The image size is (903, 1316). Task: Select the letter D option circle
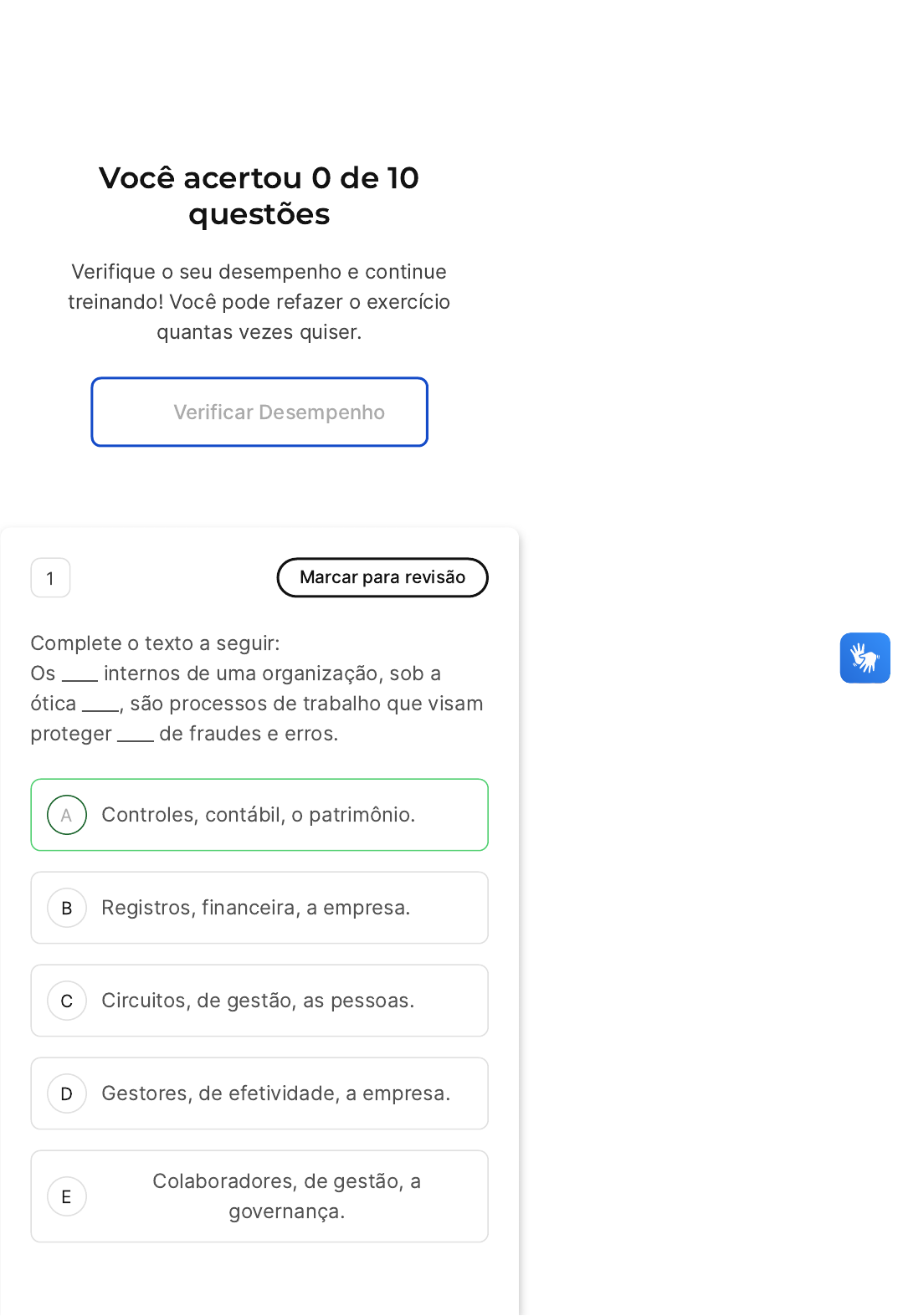(x=67, y=1093)
